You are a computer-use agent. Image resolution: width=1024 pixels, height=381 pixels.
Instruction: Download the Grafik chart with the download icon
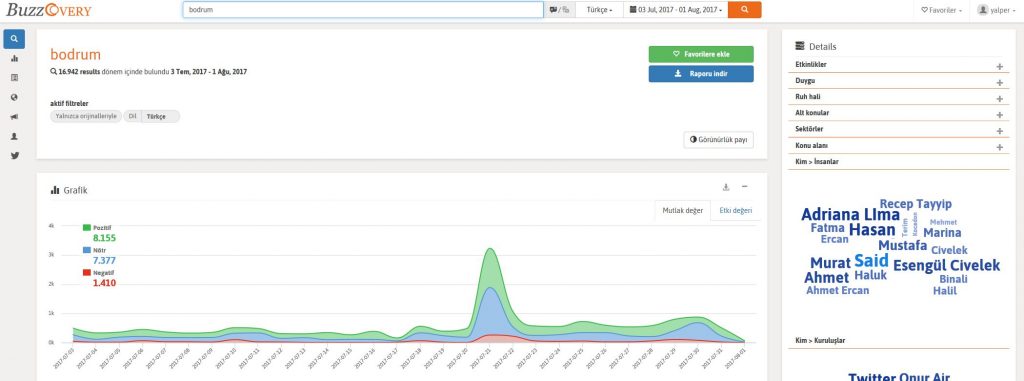(x=726, y=188)
